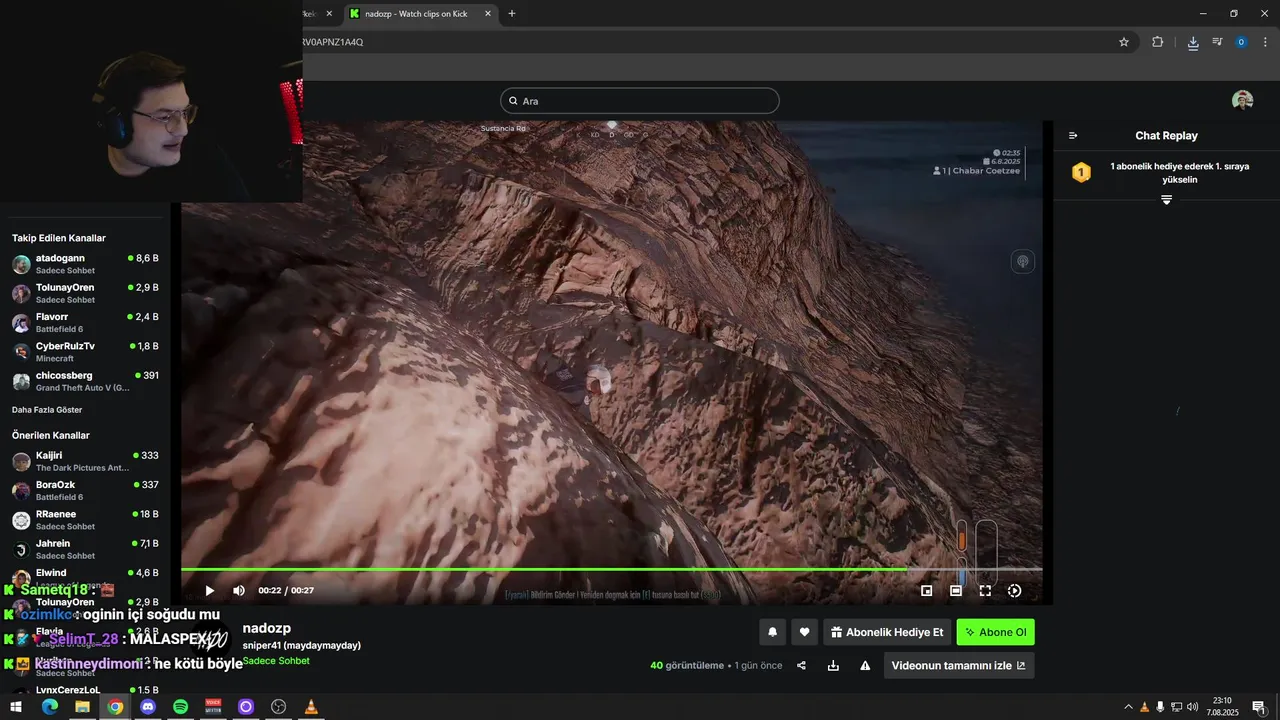The height and width of the screenshot is (720, 1280).
Task: Follow the channel with the heart icon
Action: pos(805,632)
